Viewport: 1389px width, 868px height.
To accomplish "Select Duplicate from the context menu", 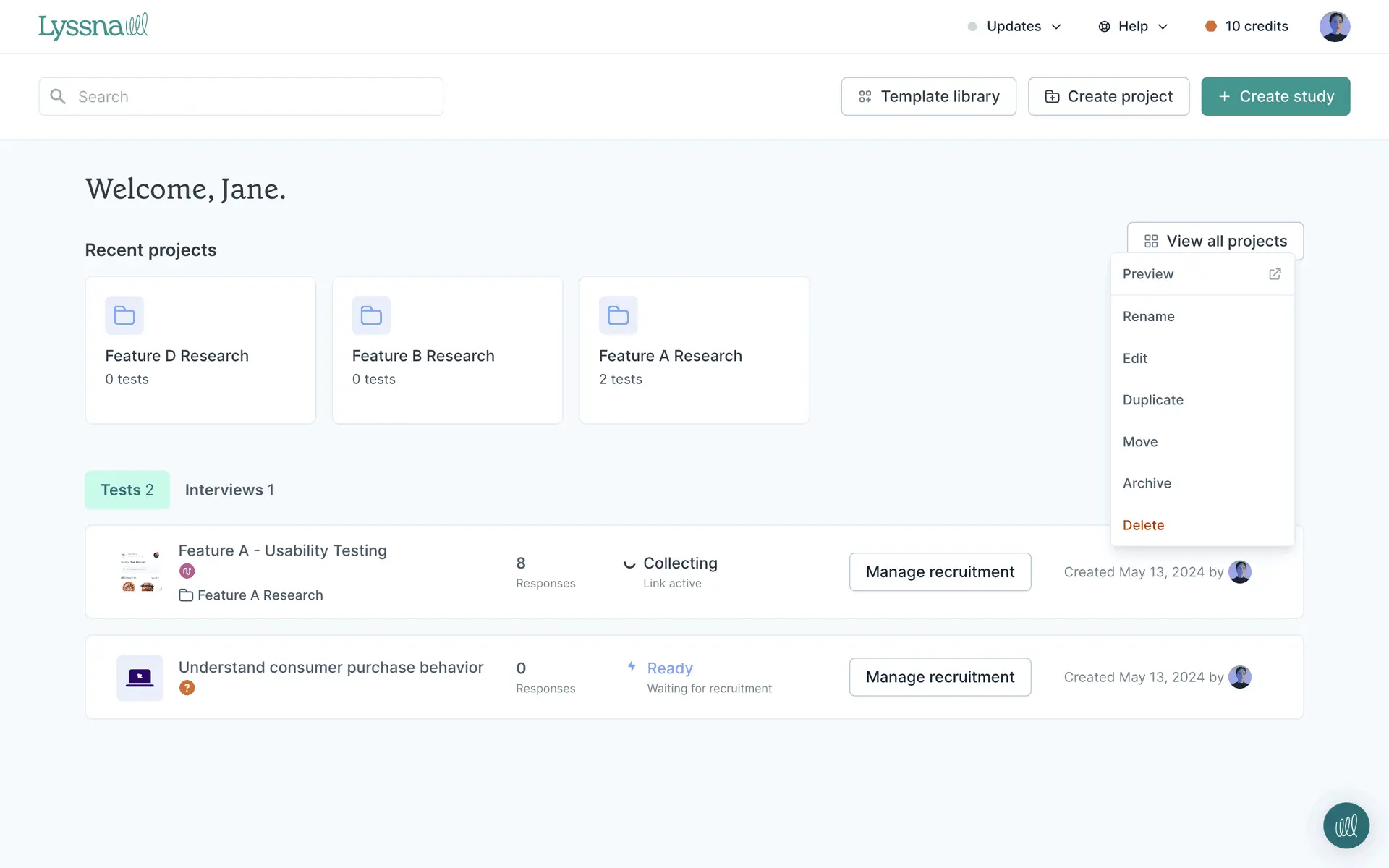I will [x=1152, y=400].
